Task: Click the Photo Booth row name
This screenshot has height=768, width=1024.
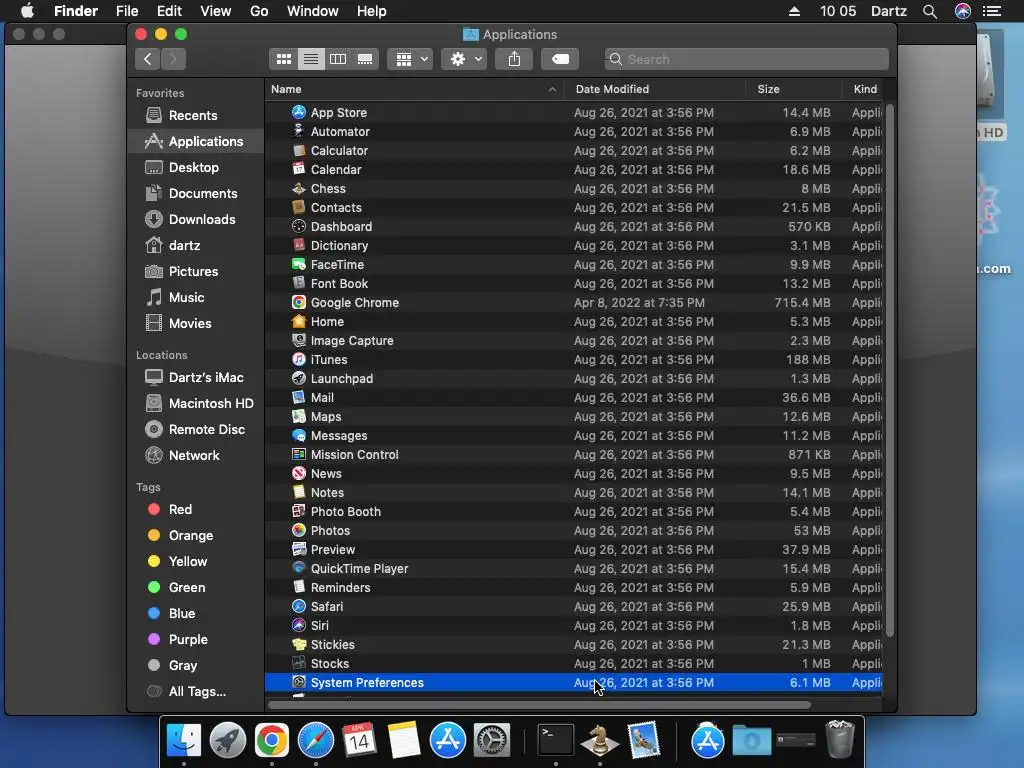Action: point(345,512)
